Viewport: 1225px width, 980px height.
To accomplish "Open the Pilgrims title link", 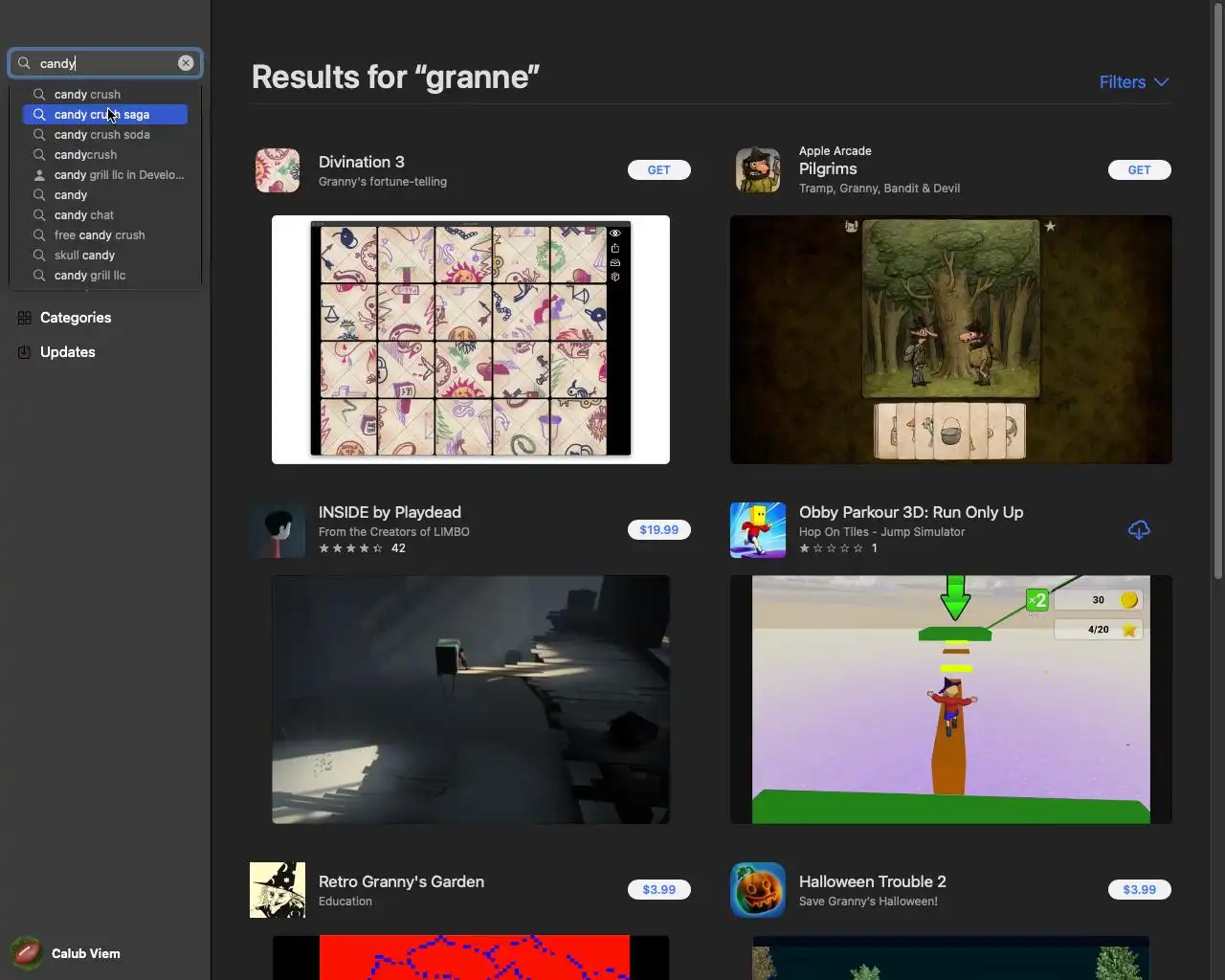I will [828, 168].
